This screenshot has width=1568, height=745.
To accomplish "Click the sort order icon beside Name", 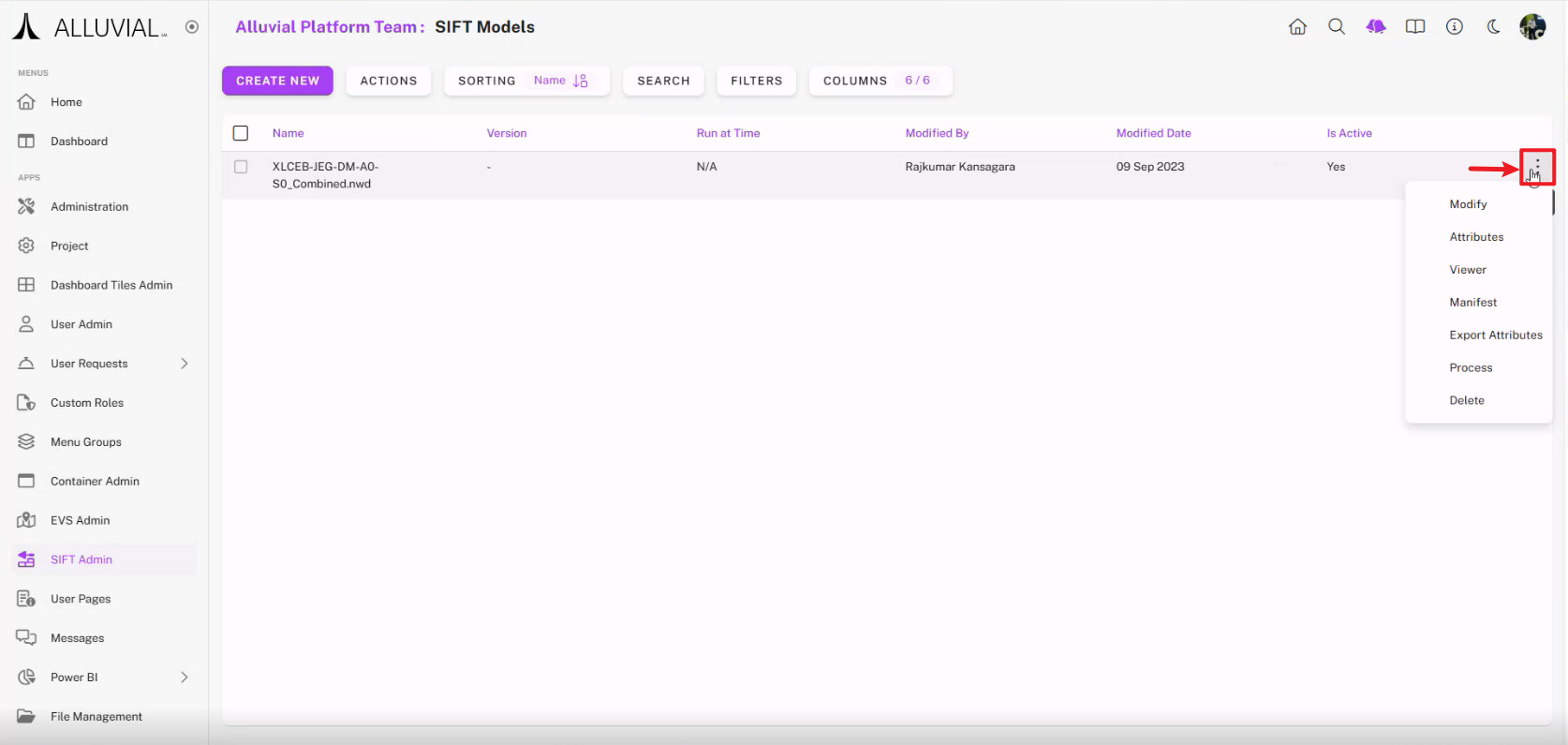I will 581,81.
